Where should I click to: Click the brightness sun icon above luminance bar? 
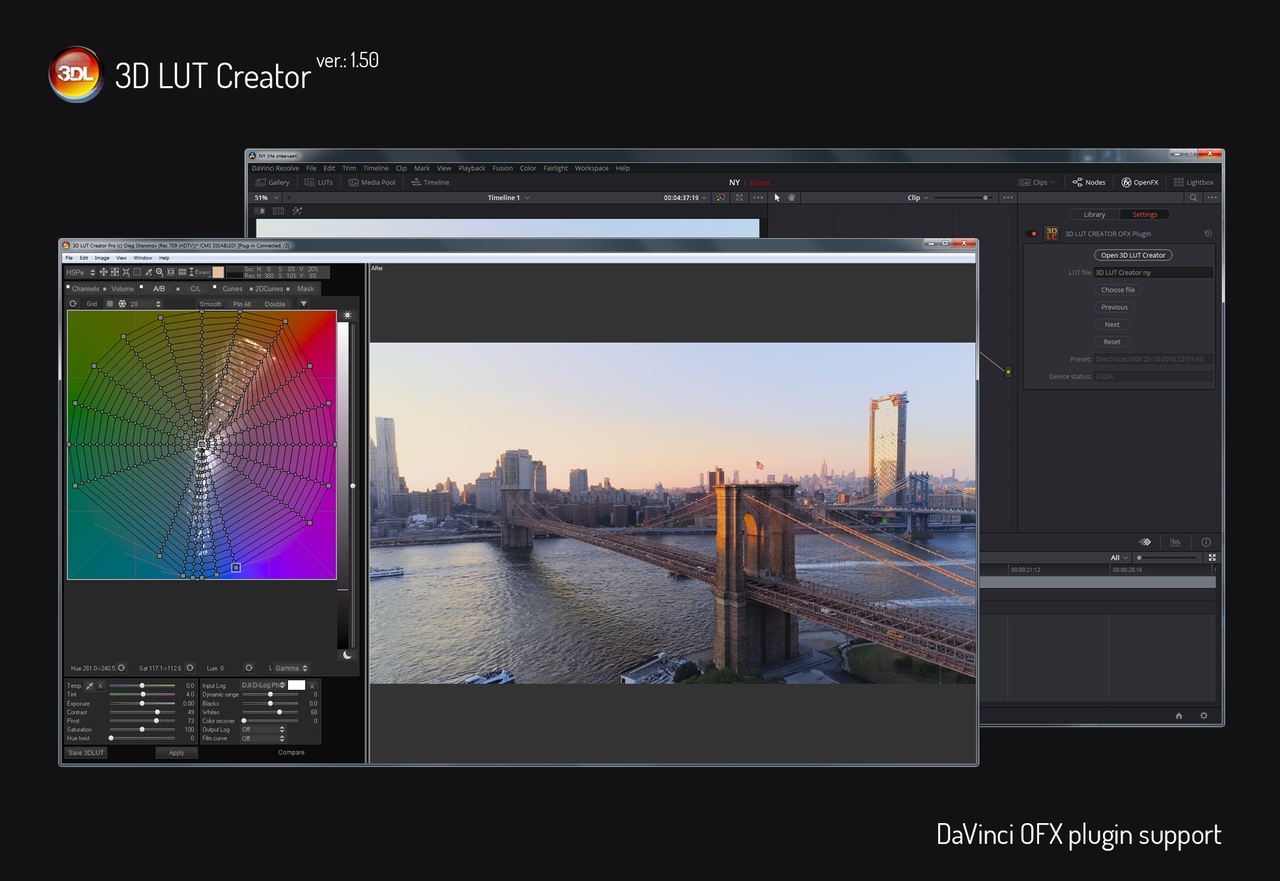tap(347, 315)
